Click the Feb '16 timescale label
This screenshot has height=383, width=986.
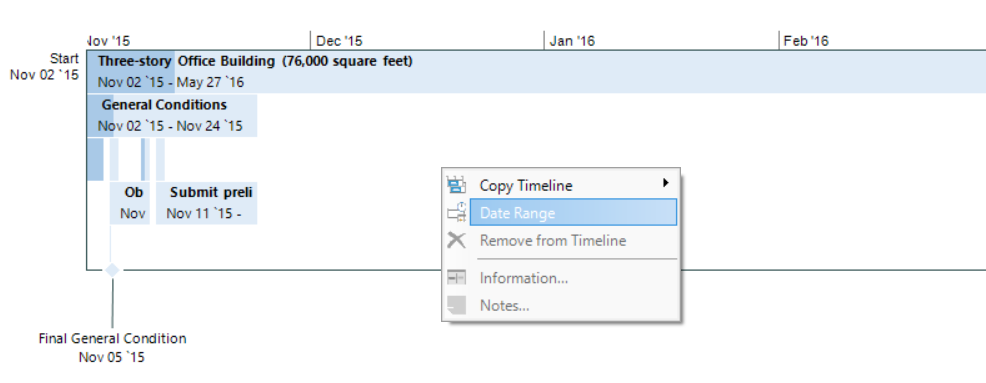806,41
